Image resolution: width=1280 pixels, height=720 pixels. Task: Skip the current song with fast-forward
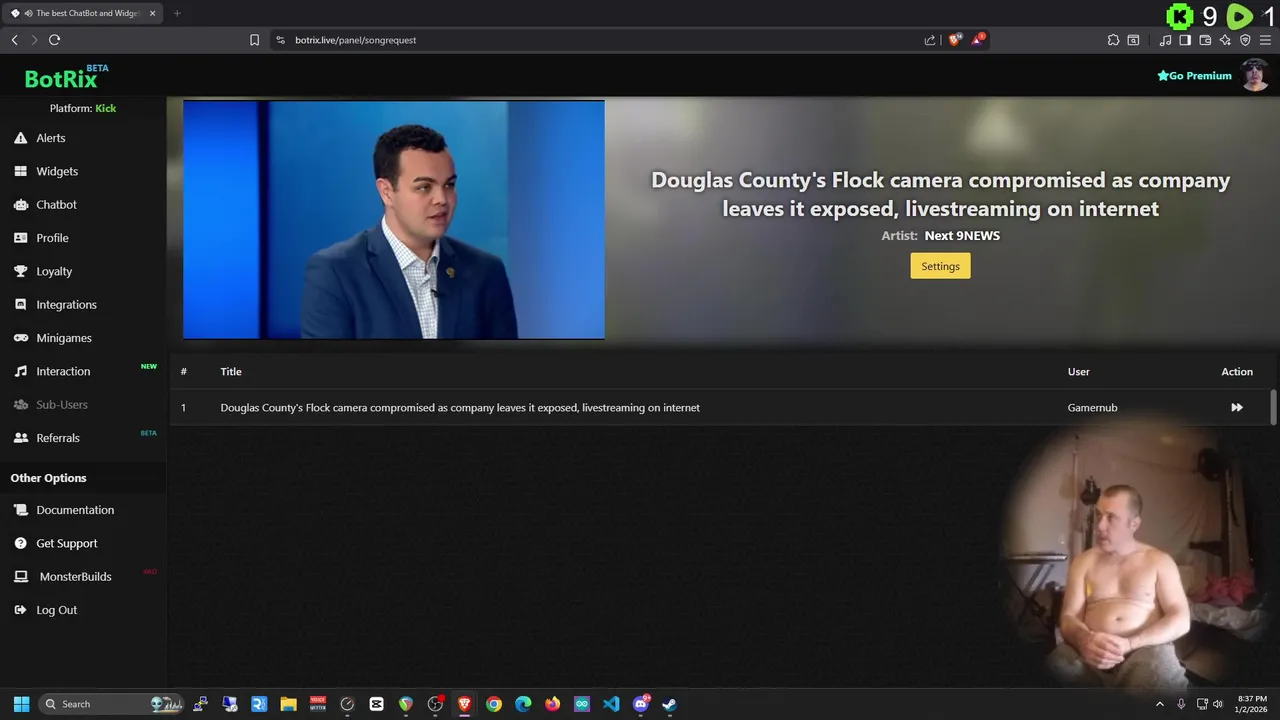1237,407
